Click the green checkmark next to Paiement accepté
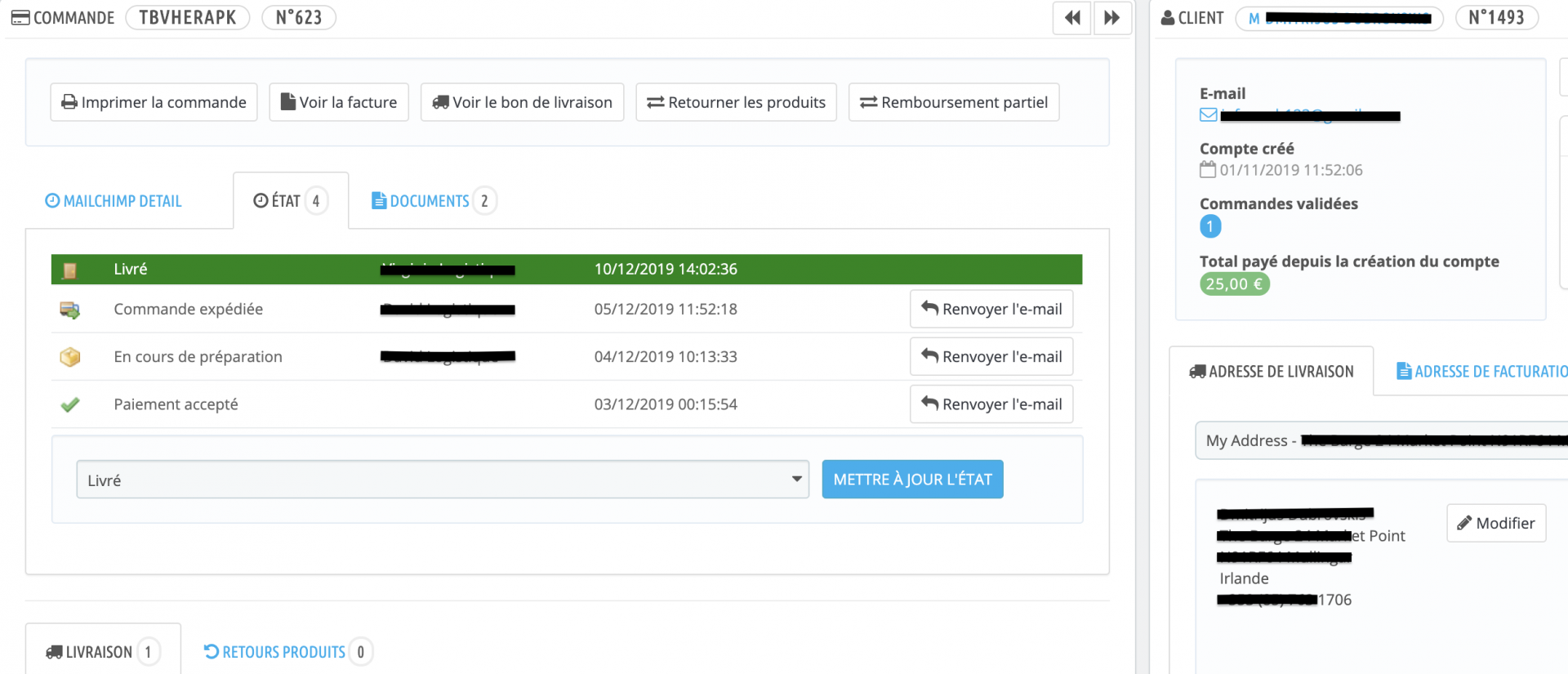Screen dimensions: 1568x674 [70, 404]
